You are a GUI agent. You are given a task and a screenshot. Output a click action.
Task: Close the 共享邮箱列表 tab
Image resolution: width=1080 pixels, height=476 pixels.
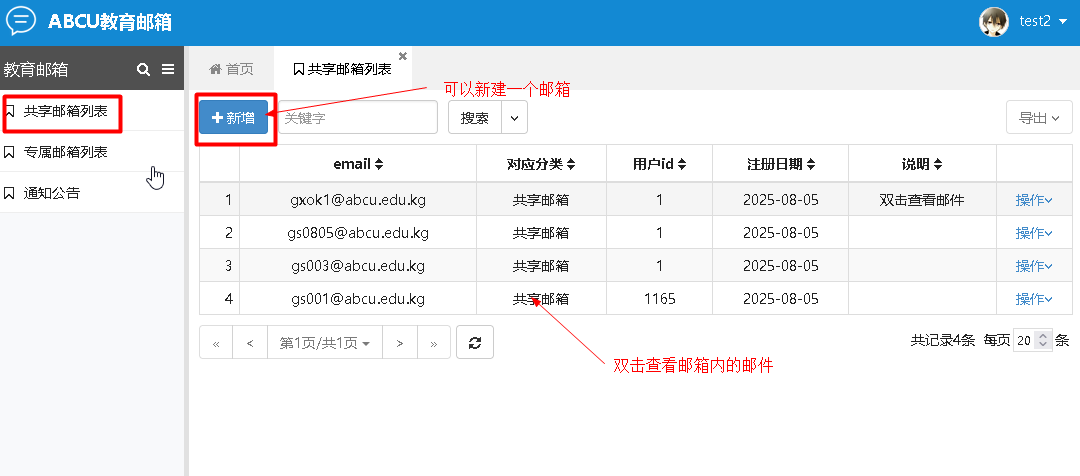coord(402,56)
